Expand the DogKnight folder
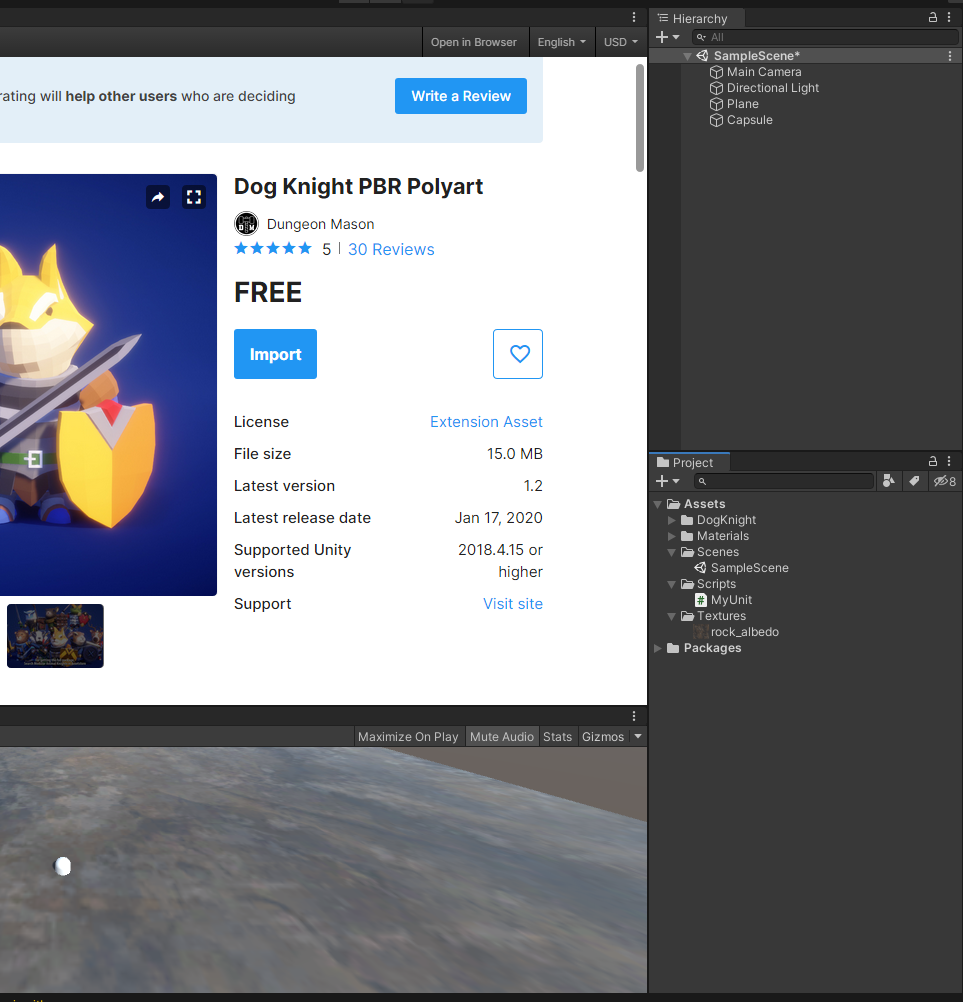The height and width of the screenshot is (1002, 963). pos(672,520)
